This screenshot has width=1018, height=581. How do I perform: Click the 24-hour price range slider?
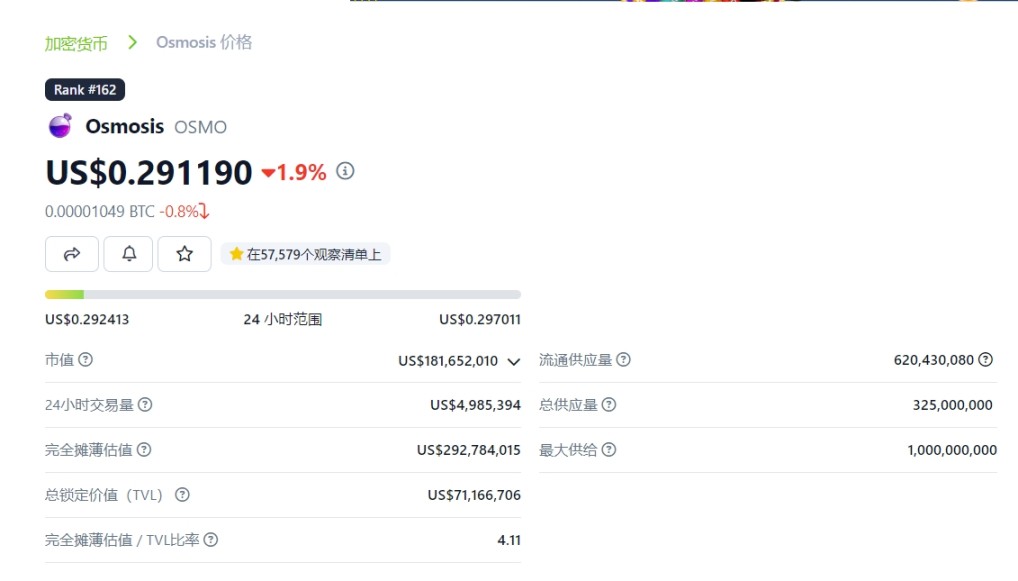pos(282,294)
